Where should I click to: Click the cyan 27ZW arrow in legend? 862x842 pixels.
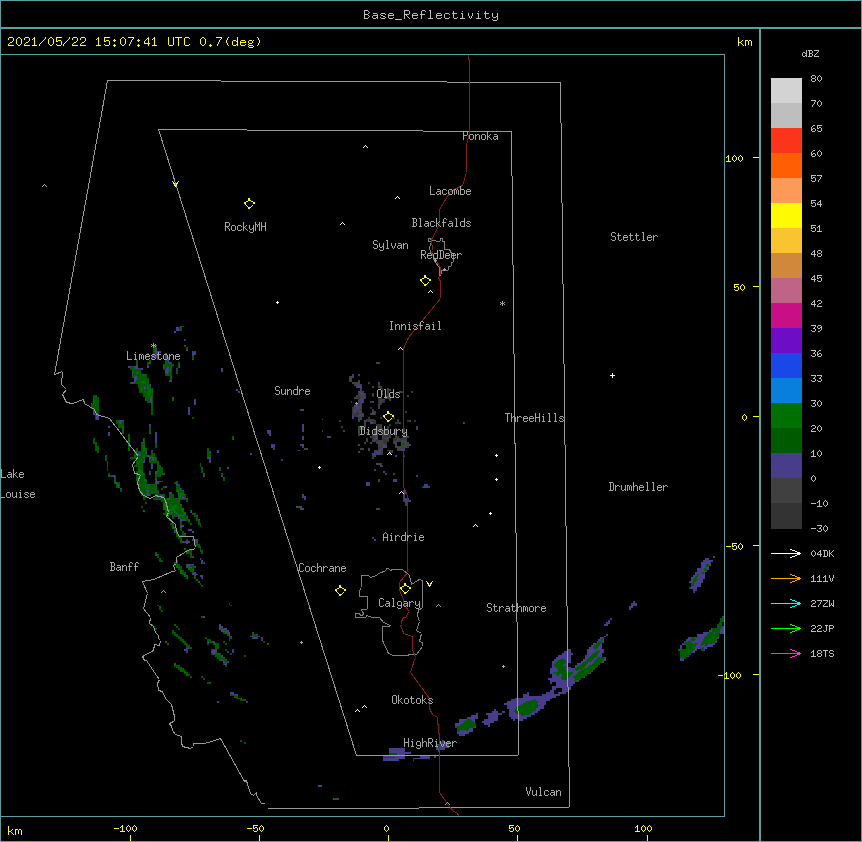coord(786,603)
